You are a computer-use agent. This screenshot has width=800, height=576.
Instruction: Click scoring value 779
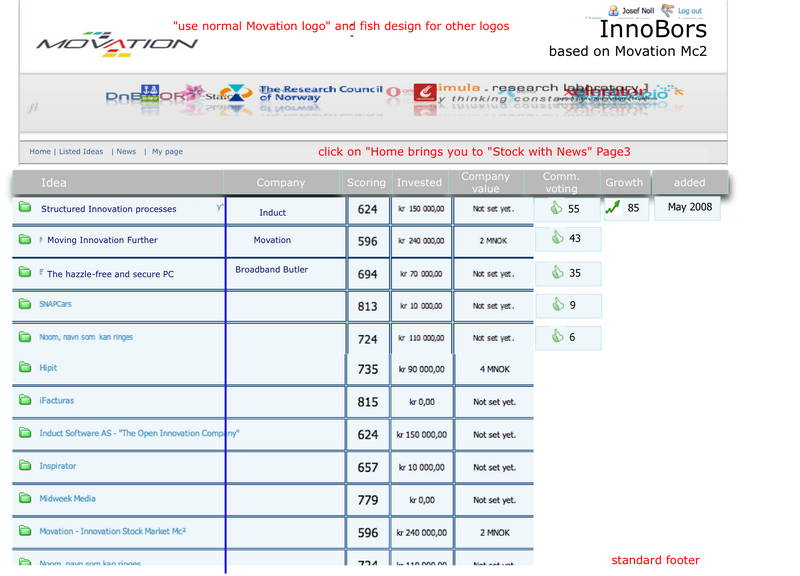(x=368, y=500)
